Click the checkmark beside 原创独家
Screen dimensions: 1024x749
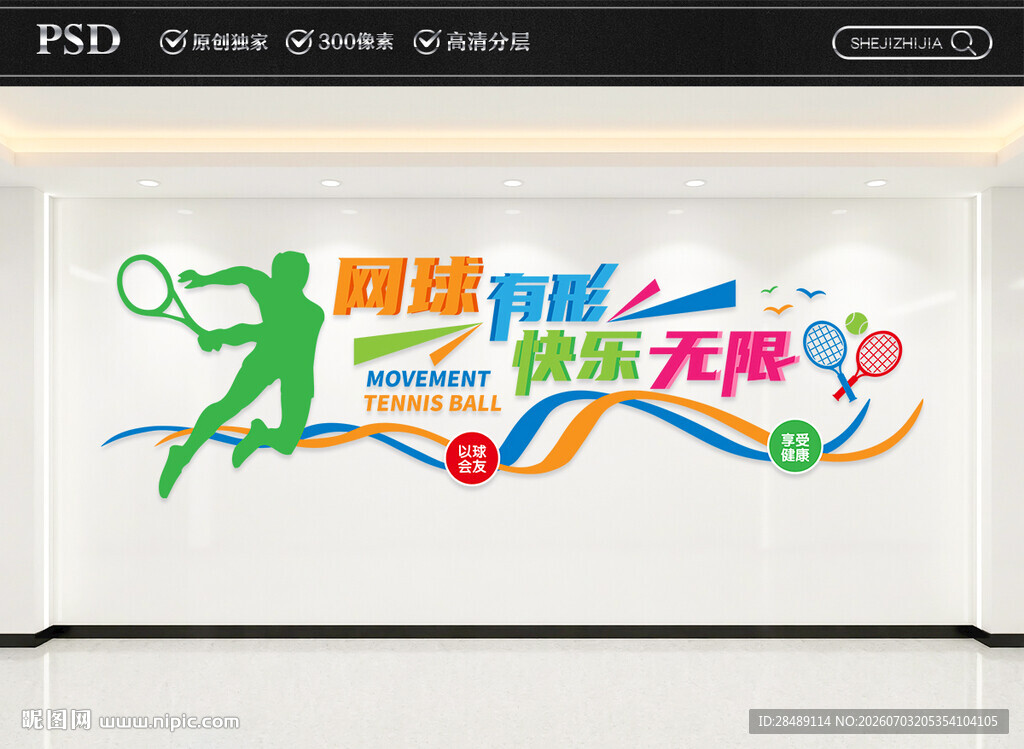(x=173, y=42)
